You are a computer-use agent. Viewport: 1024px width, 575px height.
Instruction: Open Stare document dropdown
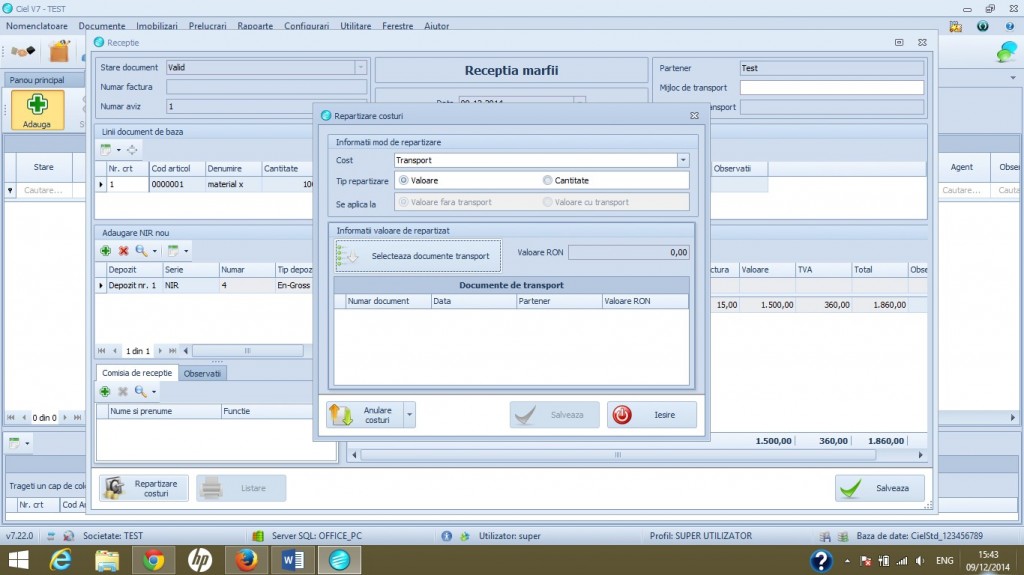360,67
